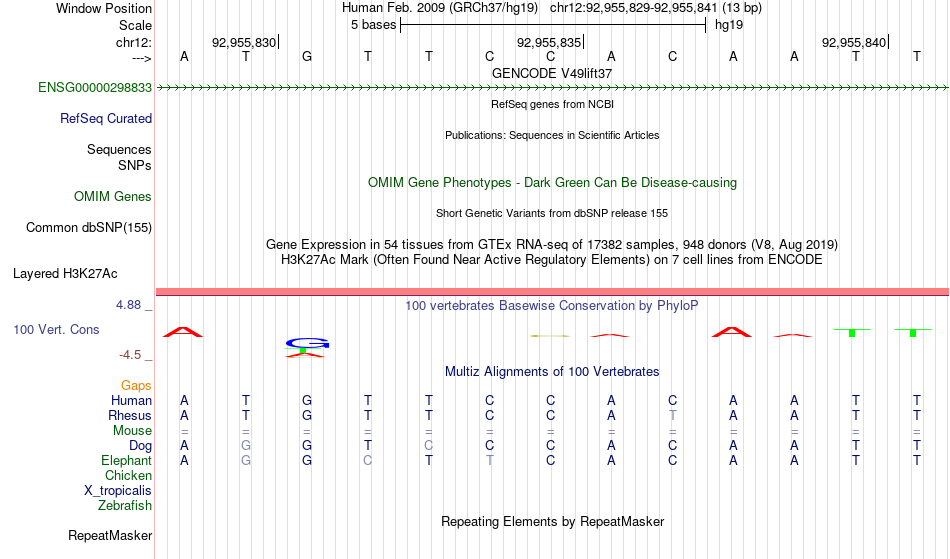
Task: Click the 4.88 upper PhyloP scale value
Action: coord(128,305)
